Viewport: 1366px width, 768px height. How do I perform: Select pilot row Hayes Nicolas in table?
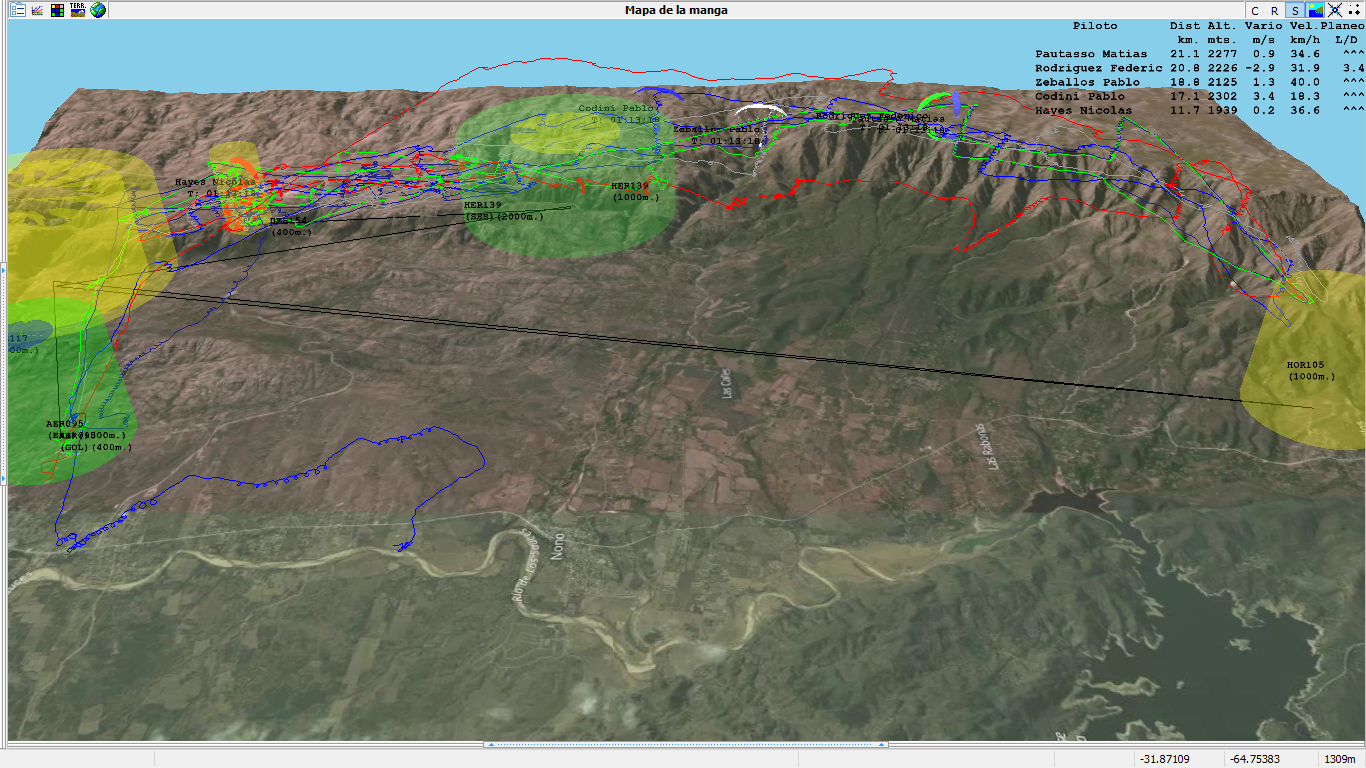click(x=1198, y=110)
